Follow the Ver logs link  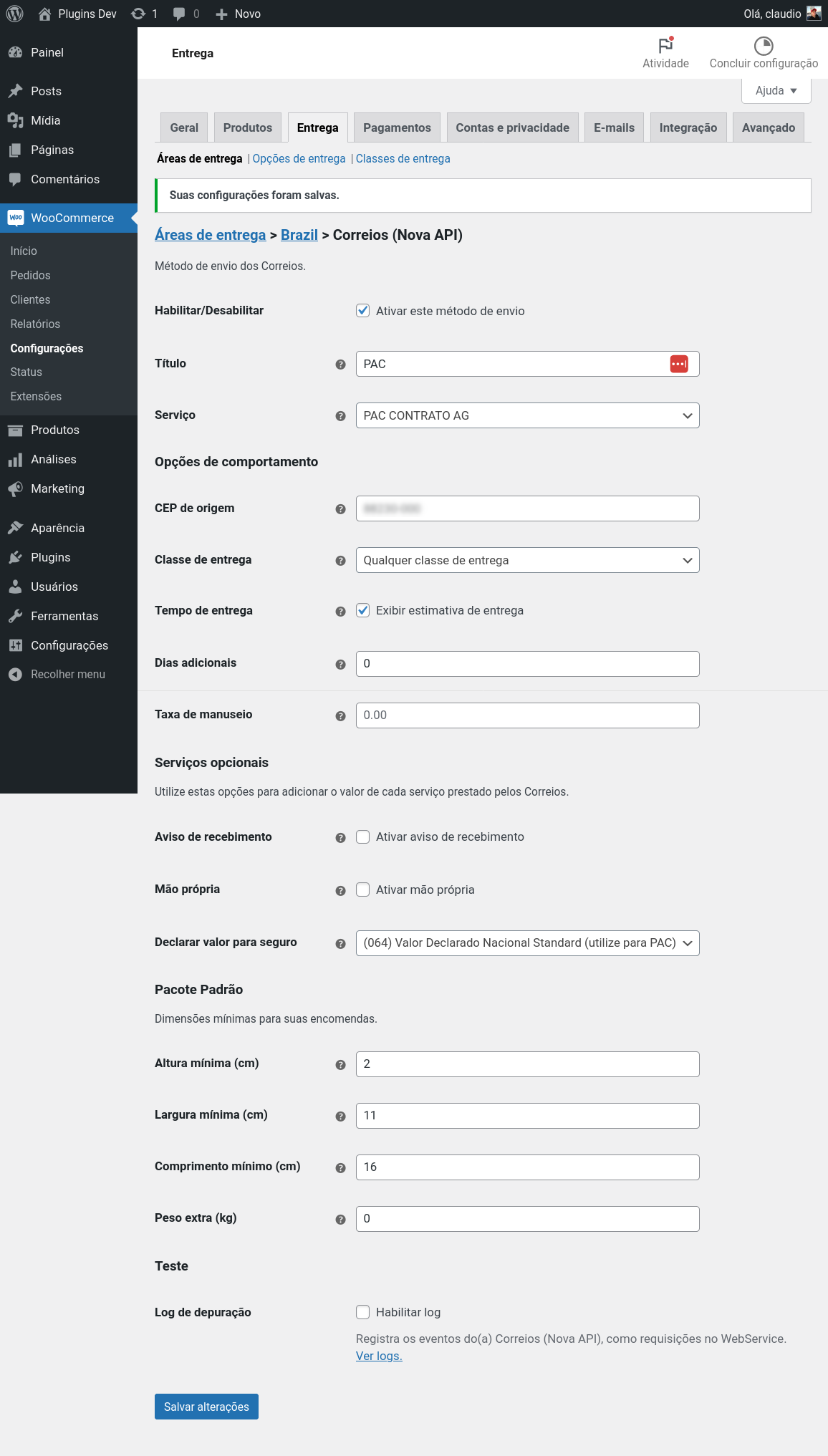[379, 1356]
